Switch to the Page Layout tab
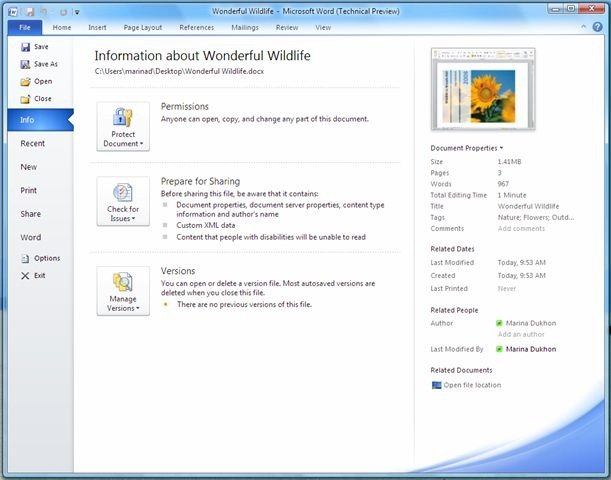The height and width of the screenshot is (480, 611). pyautogui.click(x=143, y=28)
